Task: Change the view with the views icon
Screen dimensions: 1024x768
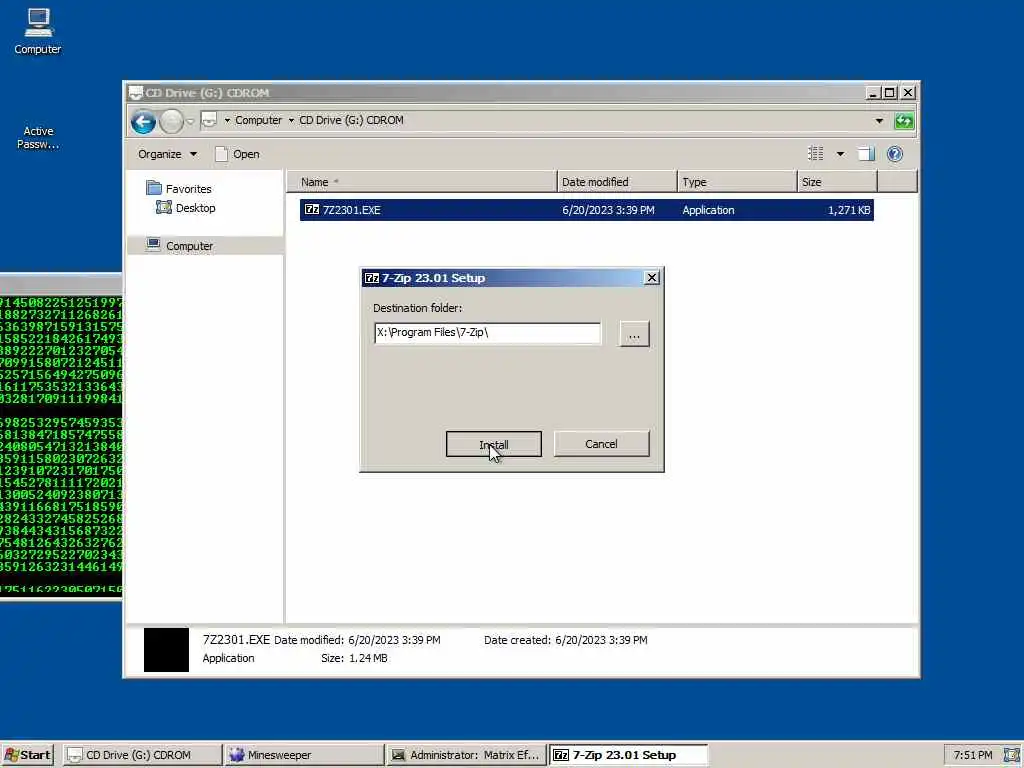Action: pos(816,153)
